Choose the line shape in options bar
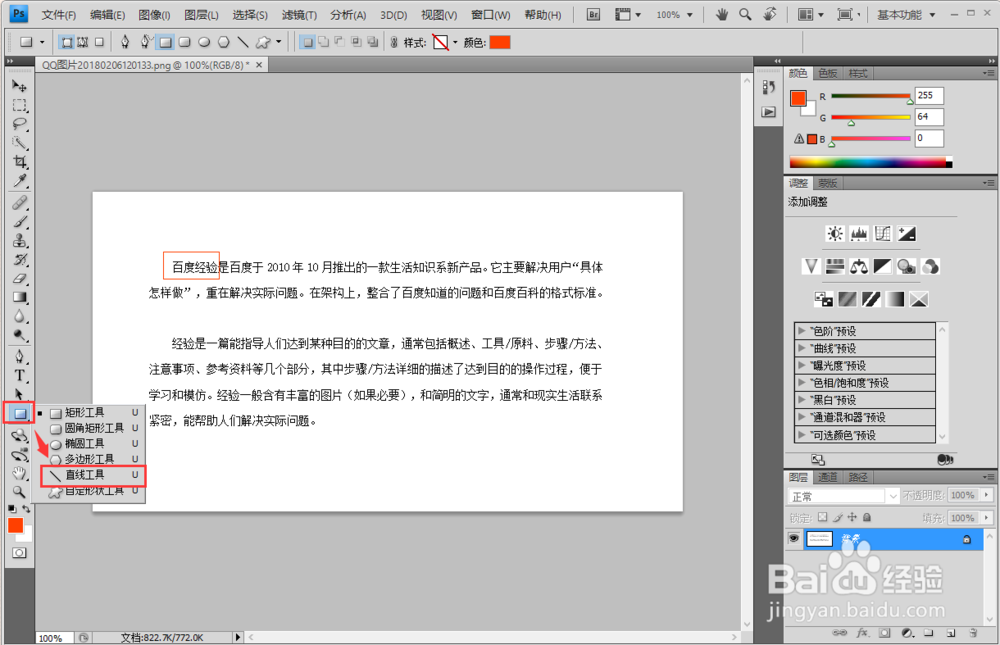Viewport: 1000px width, 645px height. pos(242,42)
